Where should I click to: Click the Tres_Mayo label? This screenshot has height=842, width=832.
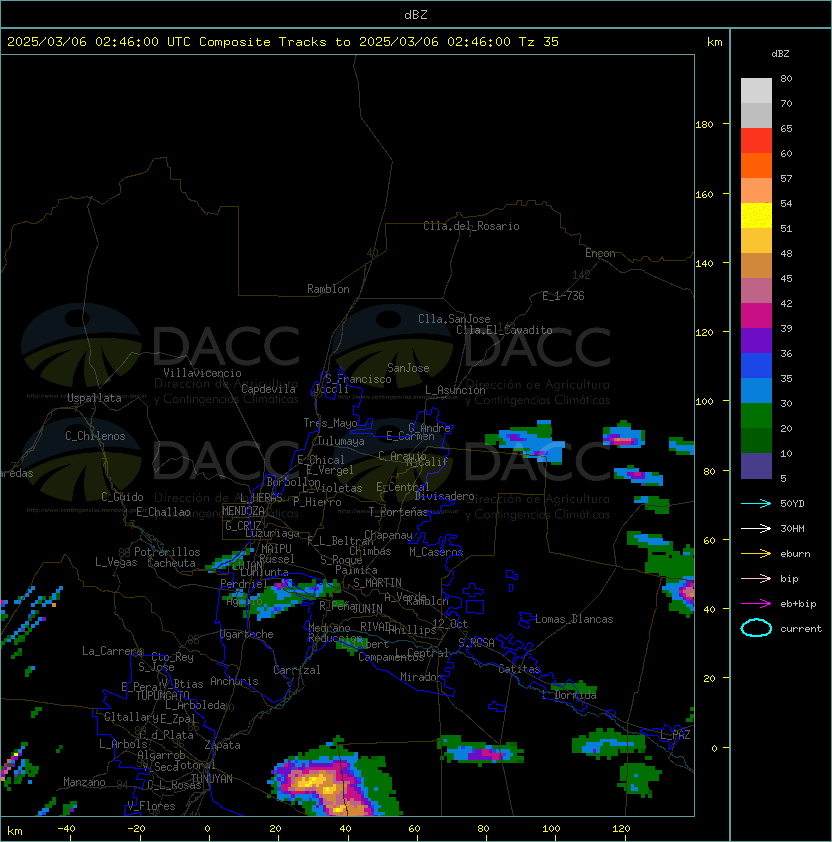coord(330,423)
